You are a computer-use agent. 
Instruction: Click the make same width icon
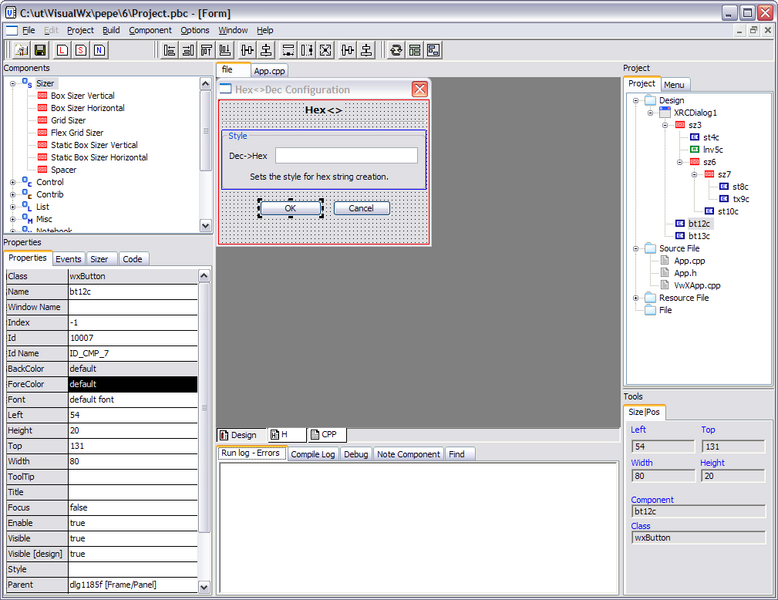(288, 50)
